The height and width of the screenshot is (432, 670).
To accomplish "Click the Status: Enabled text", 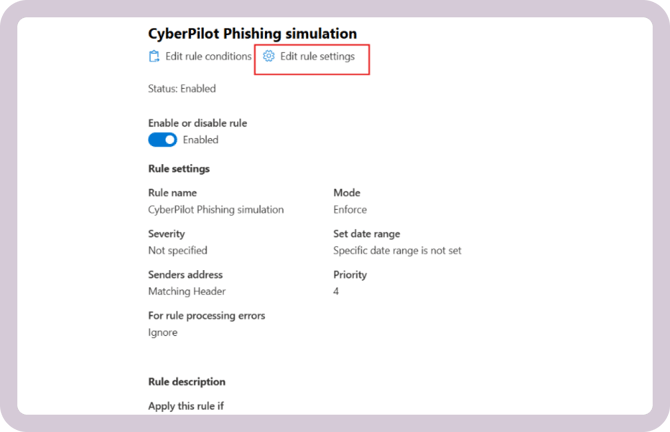I will 181,89.
